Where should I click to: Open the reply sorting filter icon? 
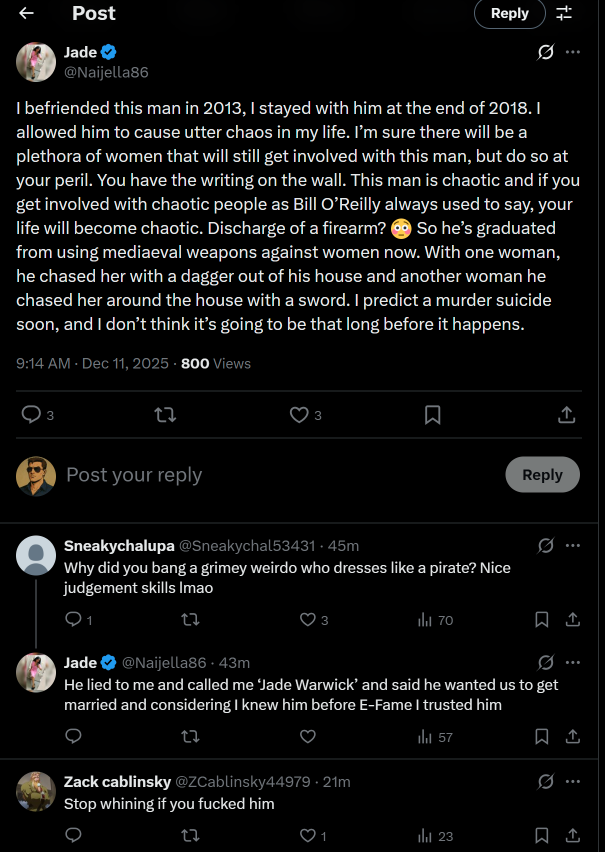coord(564,13)
